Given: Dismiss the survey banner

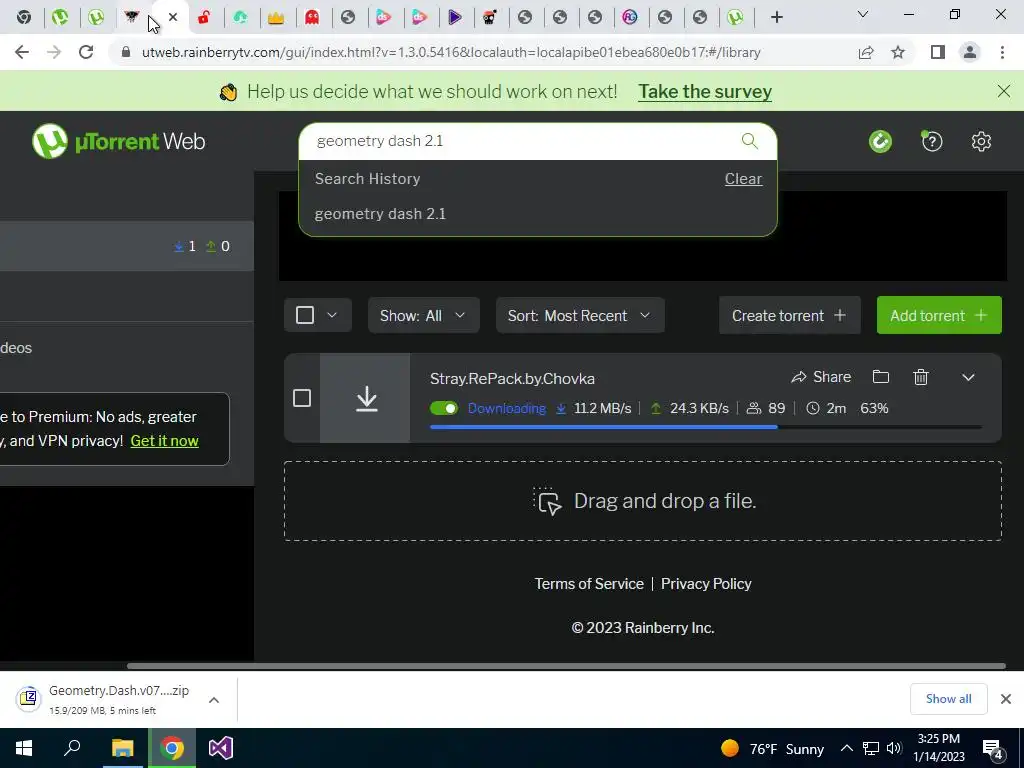Looking at the screenshot, I should point(1004,91).
